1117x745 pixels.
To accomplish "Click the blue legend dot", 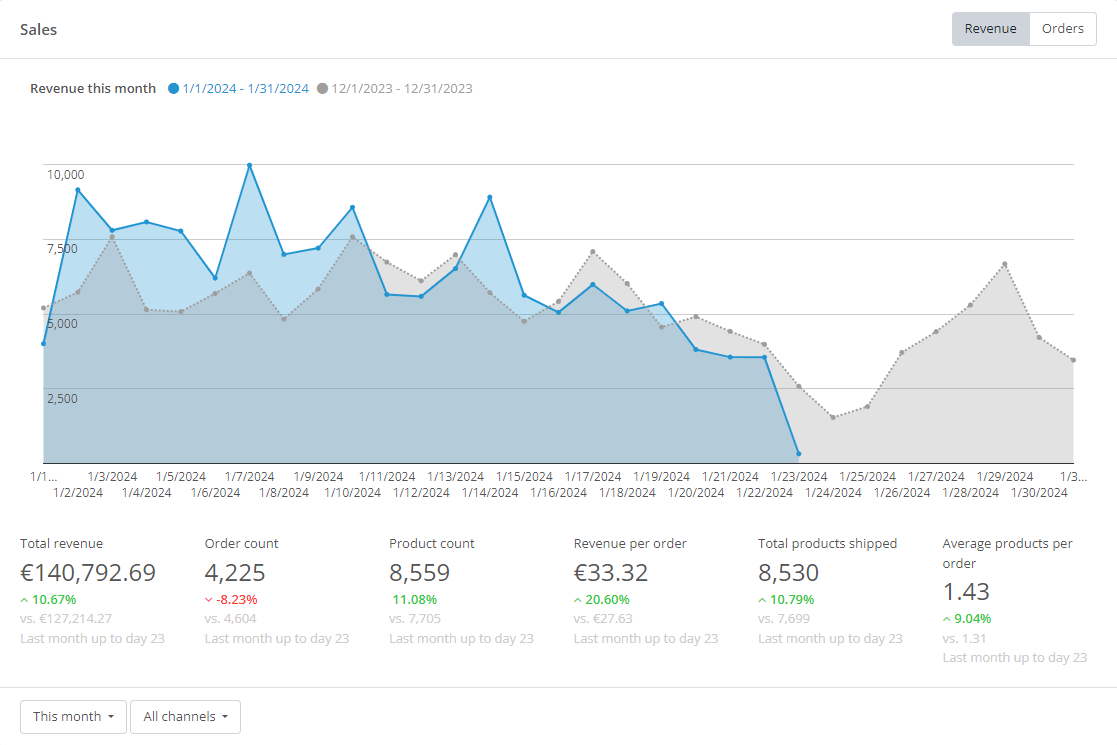I will point(174,89).
